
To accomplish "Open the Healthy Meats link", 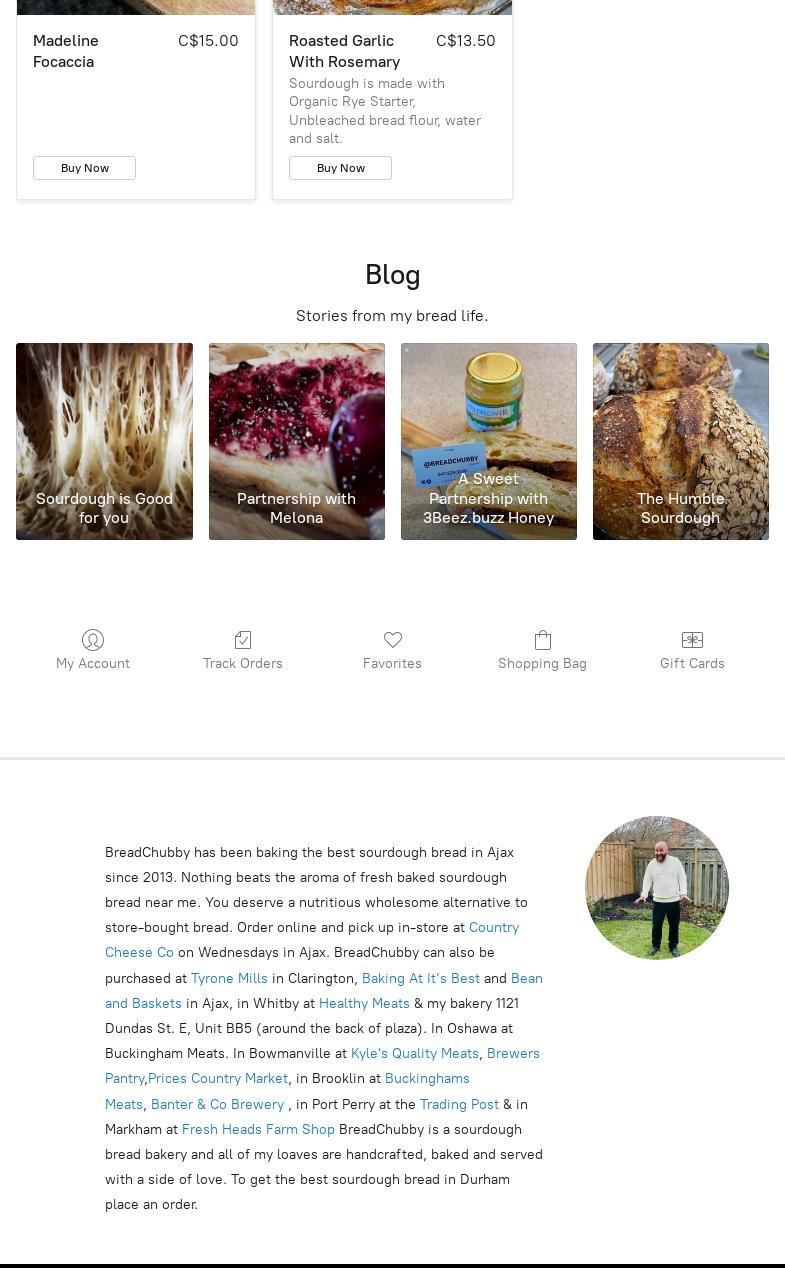I will [364, 1003].
